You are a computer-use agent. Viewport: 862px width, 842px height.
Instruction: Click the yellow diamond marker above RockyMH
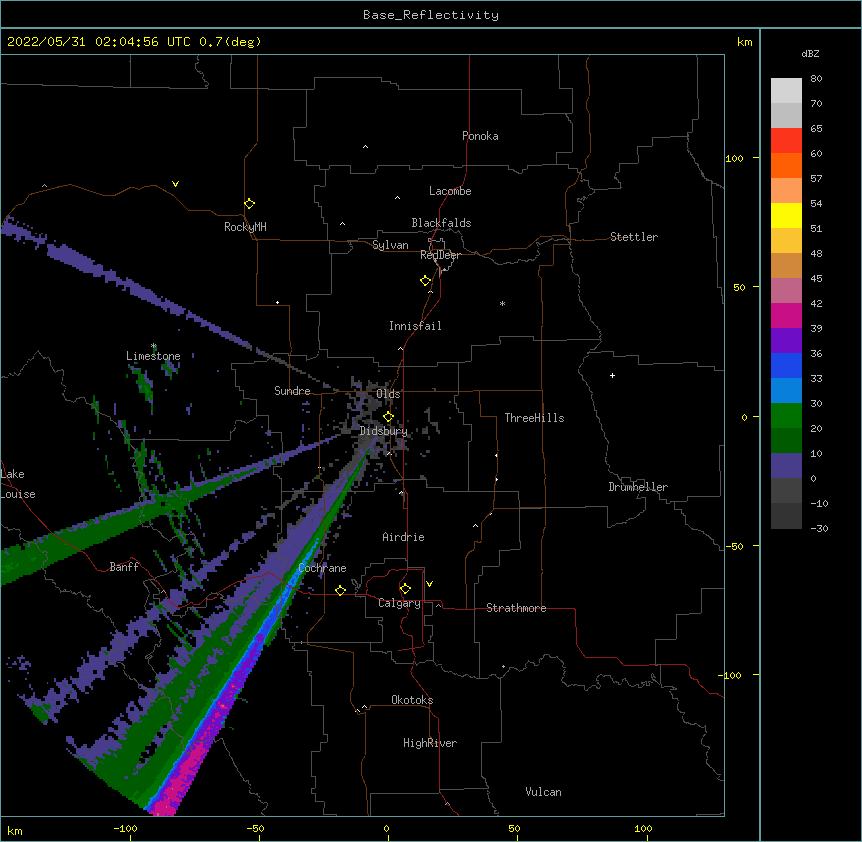click(250, 204)
